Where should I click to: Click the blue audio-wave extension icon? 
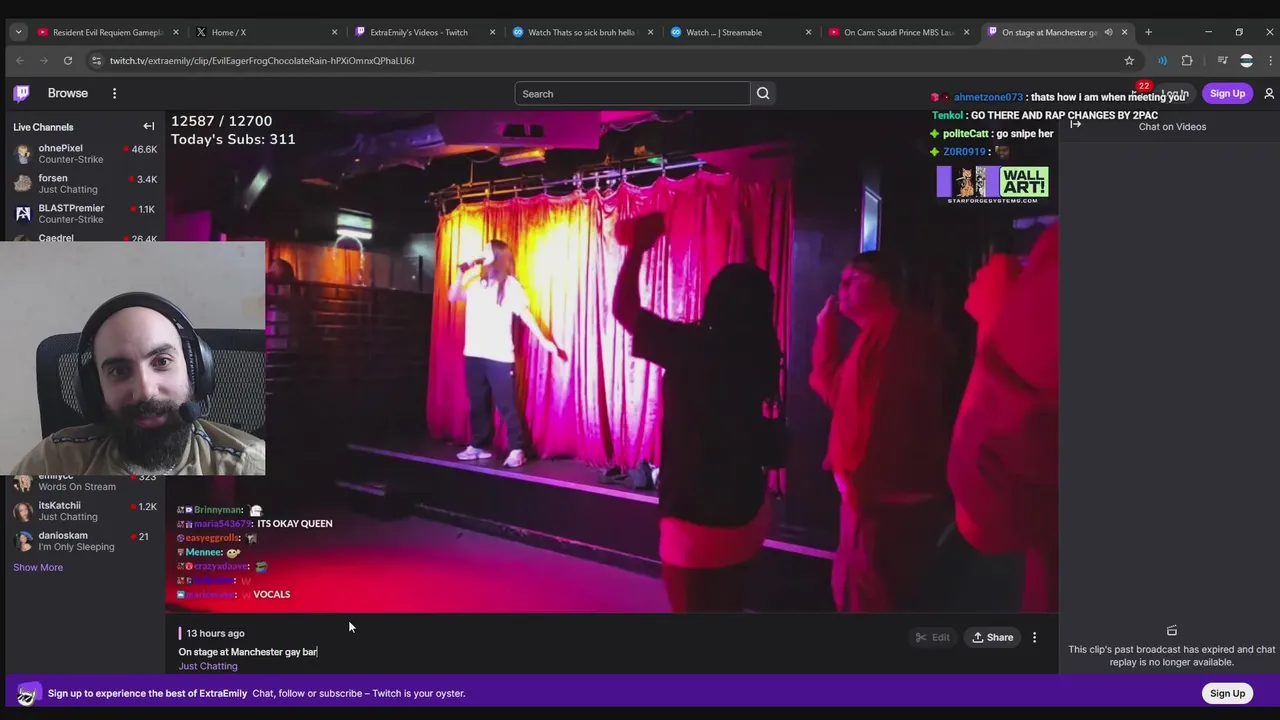1162,60
